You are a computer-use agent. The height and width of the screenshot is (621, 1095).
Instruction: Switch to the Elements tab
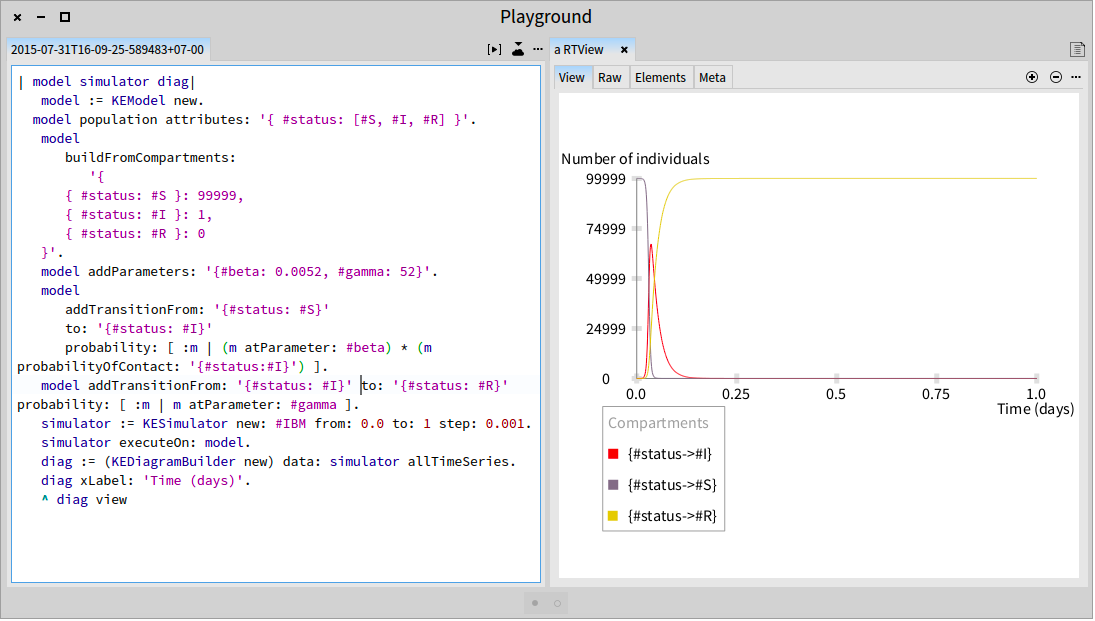(660, 78)
